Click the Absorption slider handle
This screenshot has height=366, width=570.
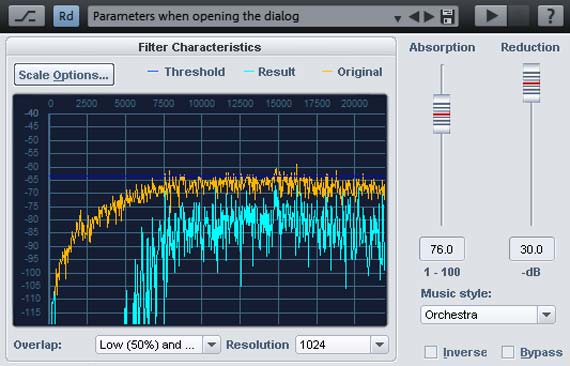(x=442, y=114)
